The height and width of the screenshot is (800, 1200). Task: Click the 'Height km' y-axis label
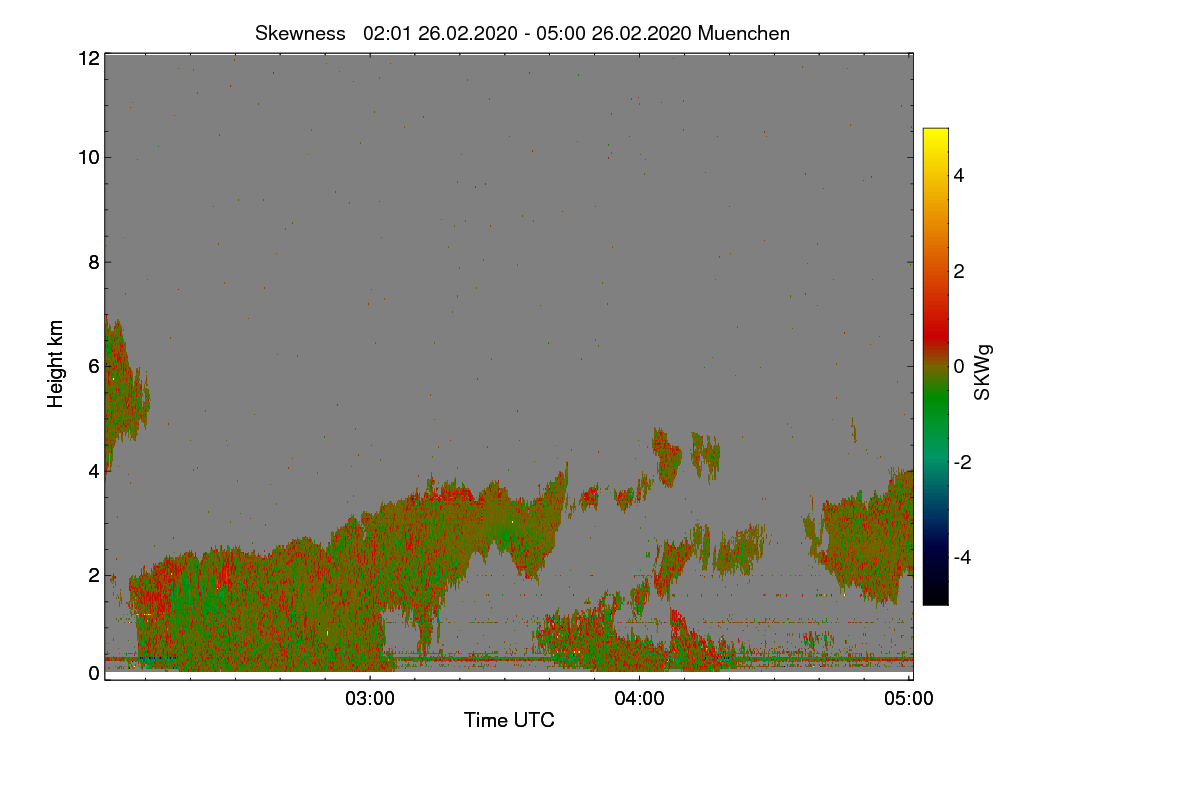coord(56,364)
